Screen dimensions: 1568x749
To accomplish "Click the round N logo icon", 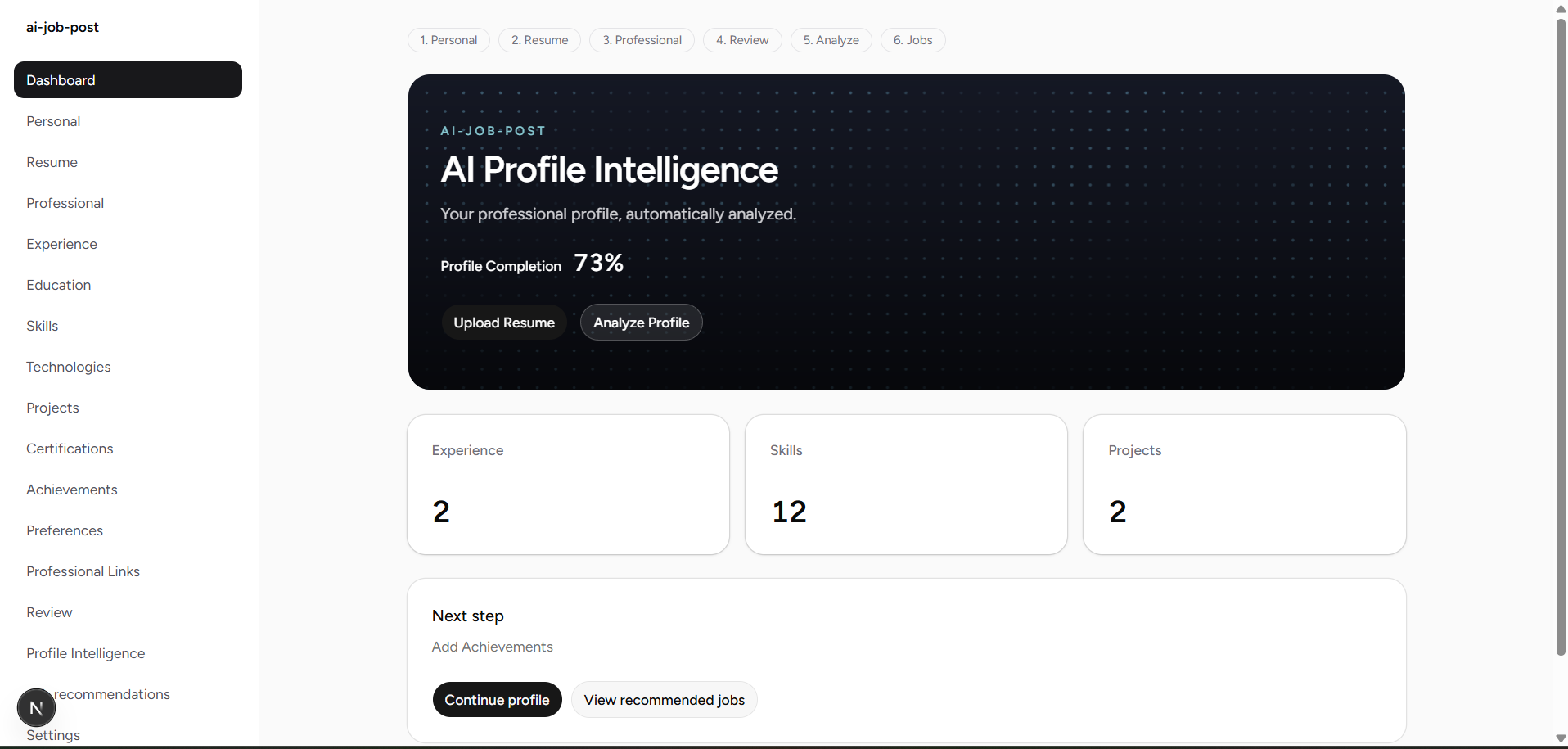I will [36, 708].
